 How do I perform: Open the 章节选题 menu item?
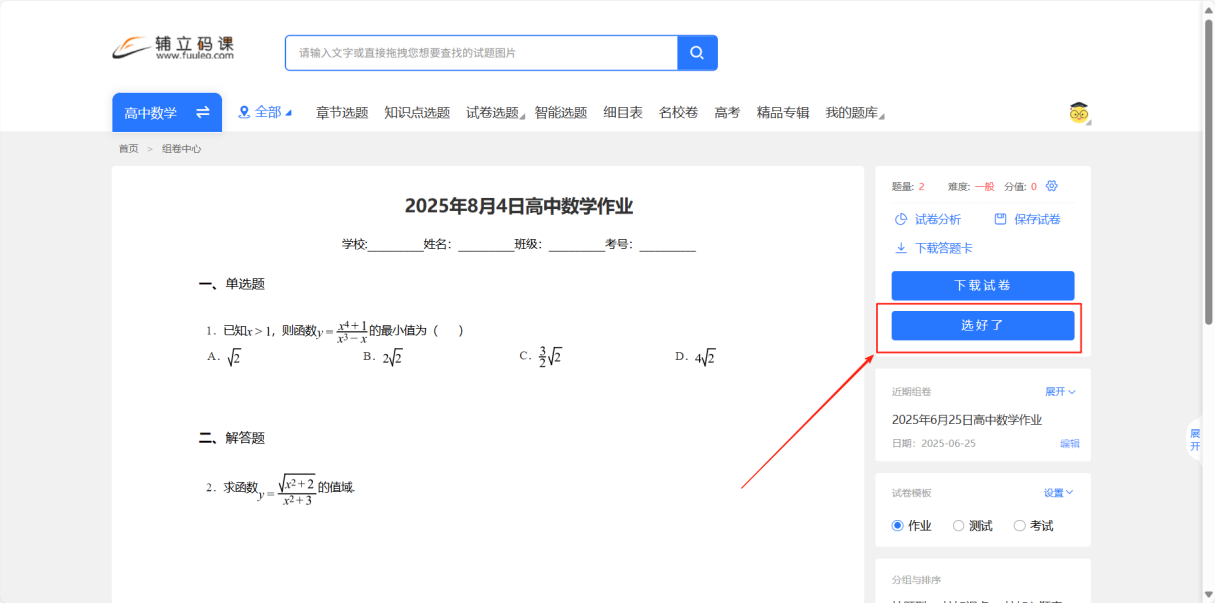click(x=342, y=113)
